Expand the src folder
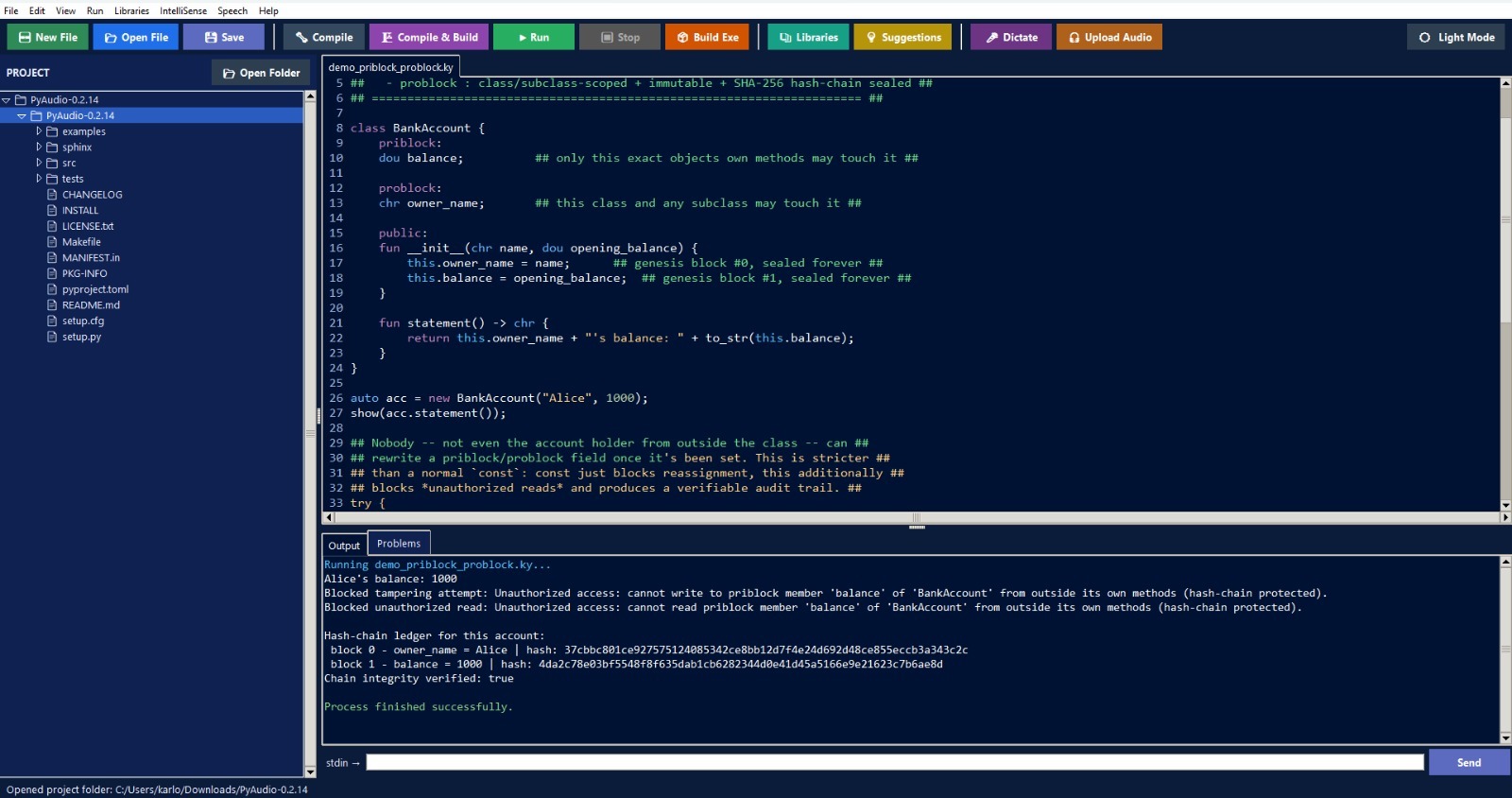Screen dimensions: 1512x798 tap(39, 163)
